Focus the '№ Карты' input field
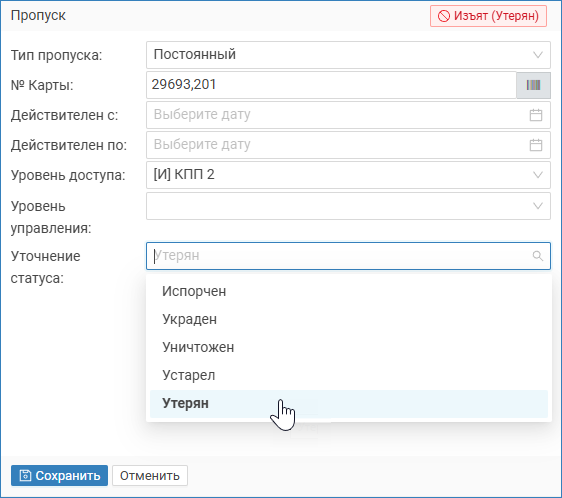The image size is (562, 498). point(331,85)
